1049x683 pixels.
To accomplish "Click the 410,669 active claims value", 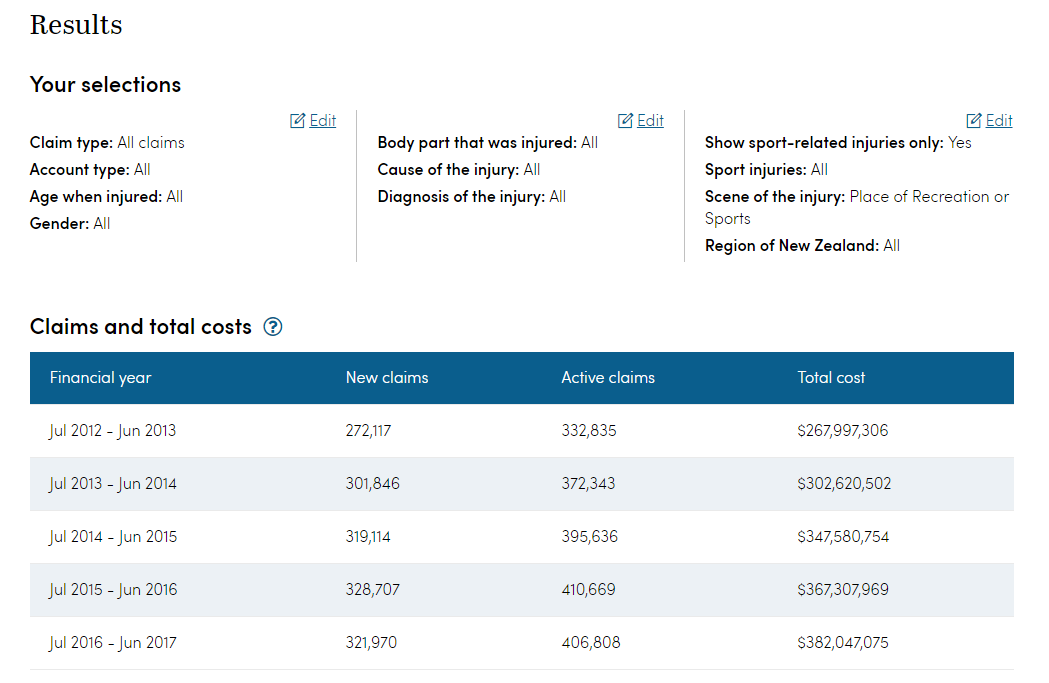I will pyautogui.click(x=589, y=590).
